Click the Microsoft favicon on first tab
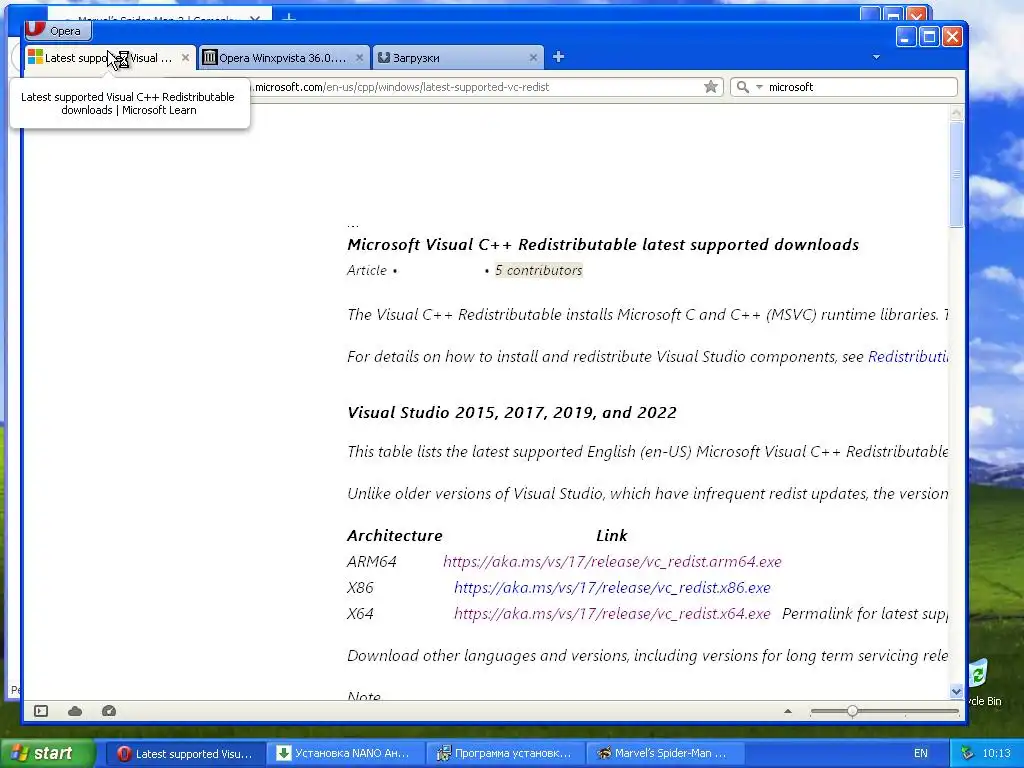Screen dimensions: 1024x768 tap(35, 57)
